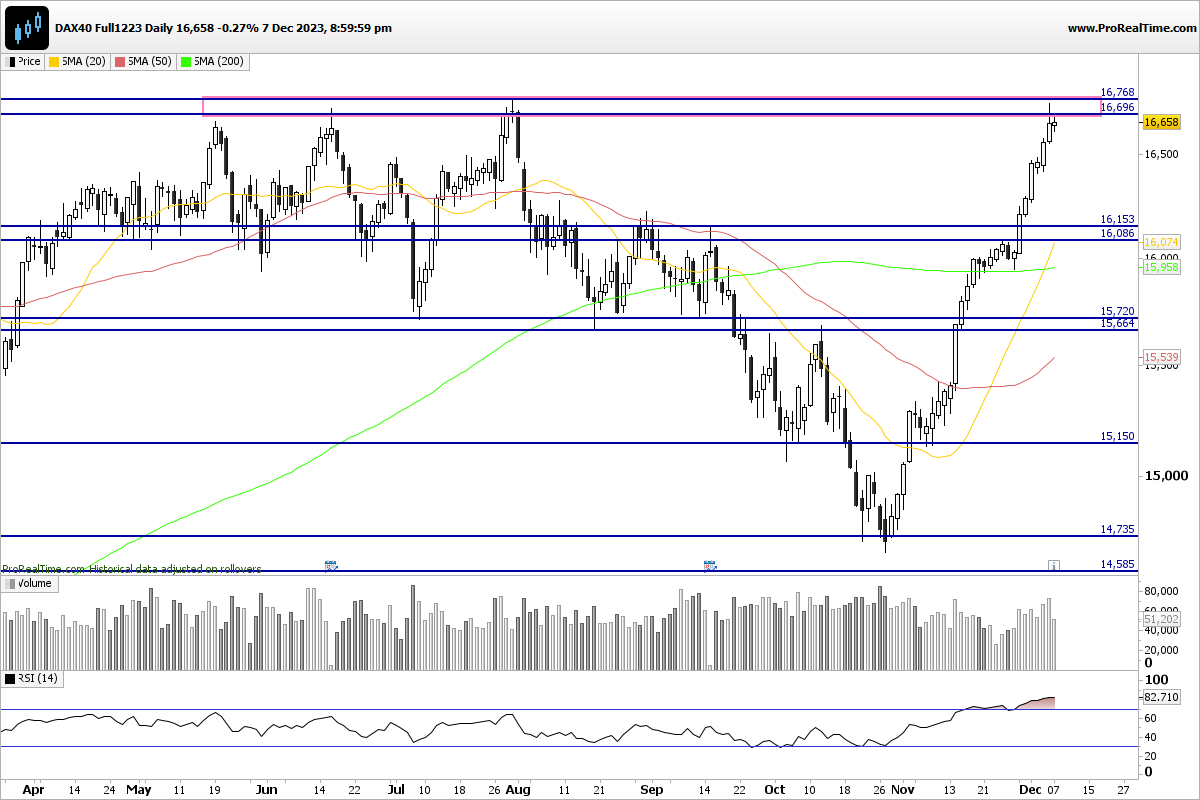Image resolution: width=1200 pixels, height=800 pixels.
Task: Click the red 15,539 SMA value tag
Action: point(1161,357)
